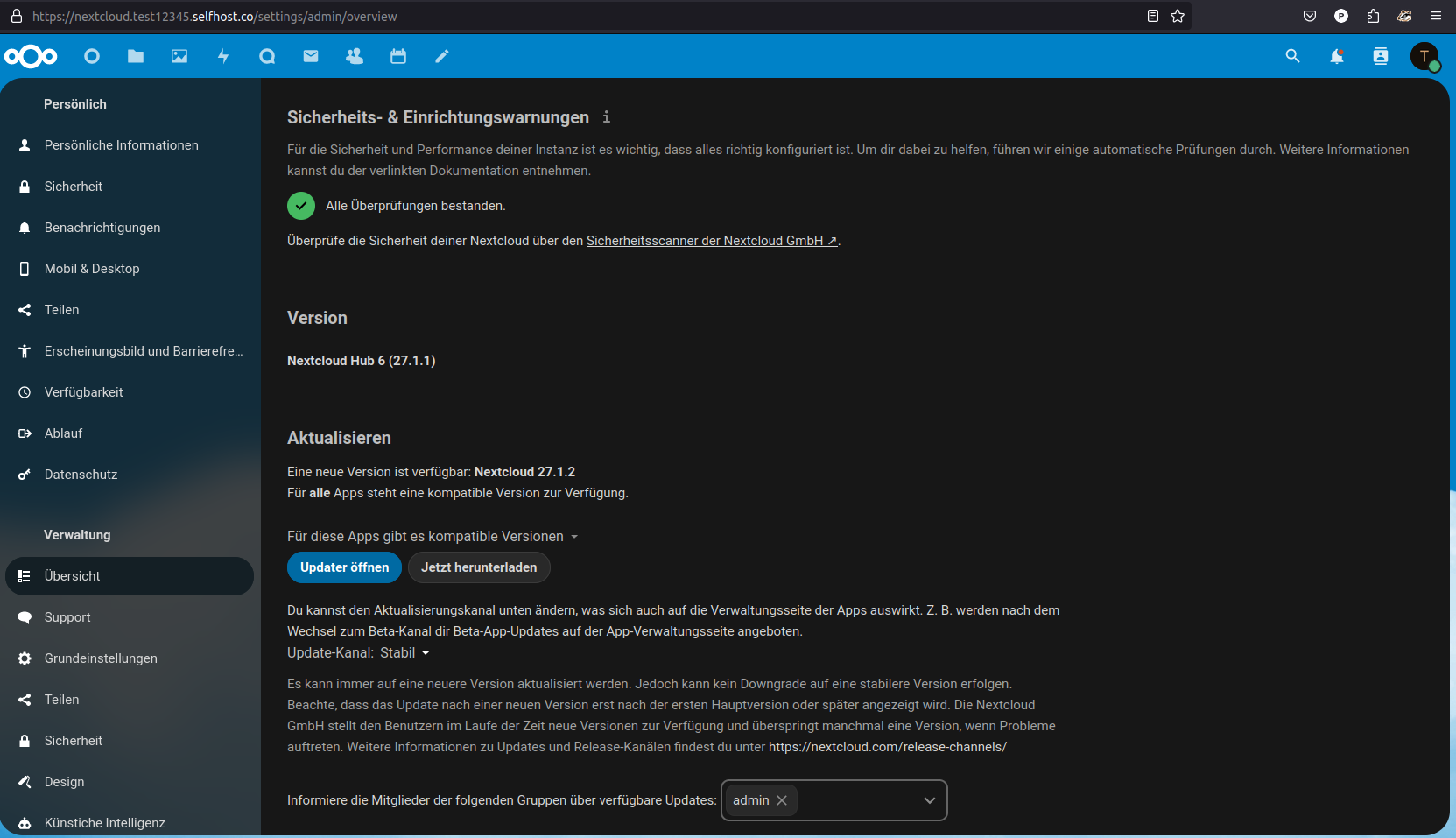Bookmark this page with the star icon
1456x838 pixels.
click(x=1178, y=16)
